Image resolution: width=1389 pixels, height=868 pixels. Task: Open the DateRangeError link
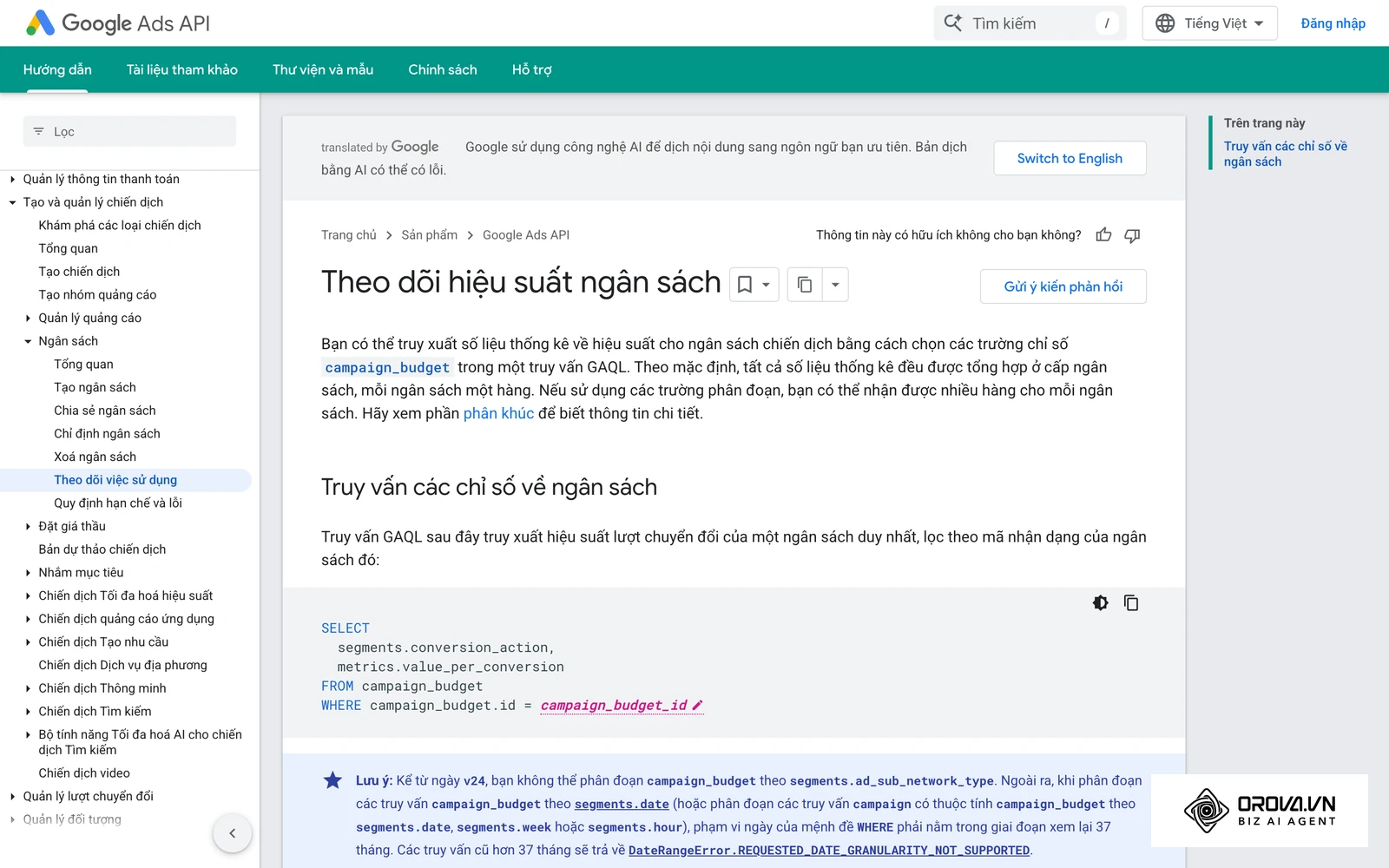[829, 851]
